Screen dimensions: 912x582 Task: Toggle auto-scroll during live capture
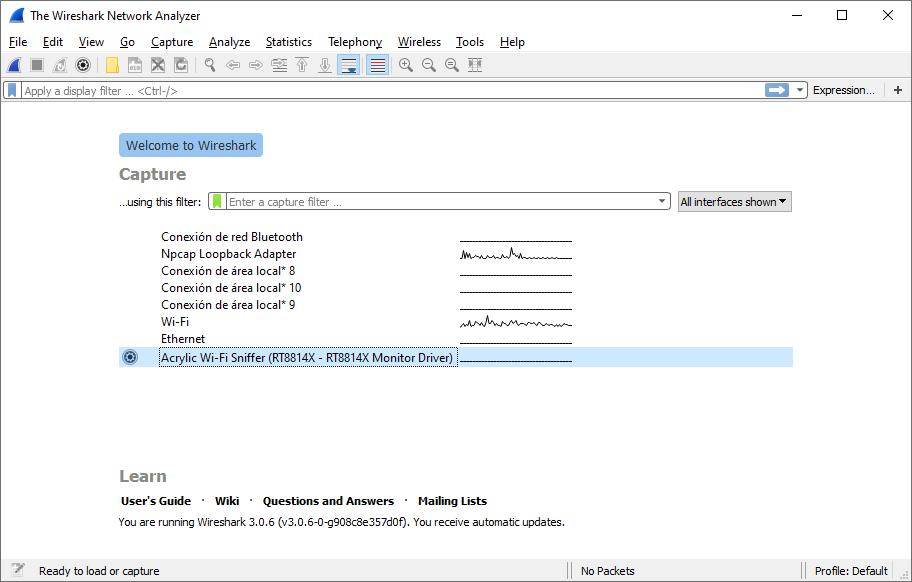(x=349, y=65)
